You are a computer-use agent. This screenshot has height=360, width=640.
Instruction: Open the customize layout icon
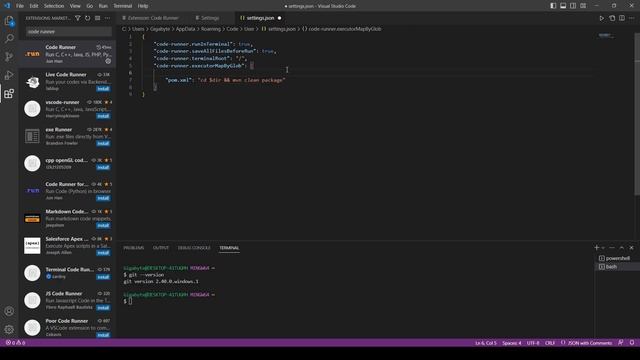click(583, 6)
